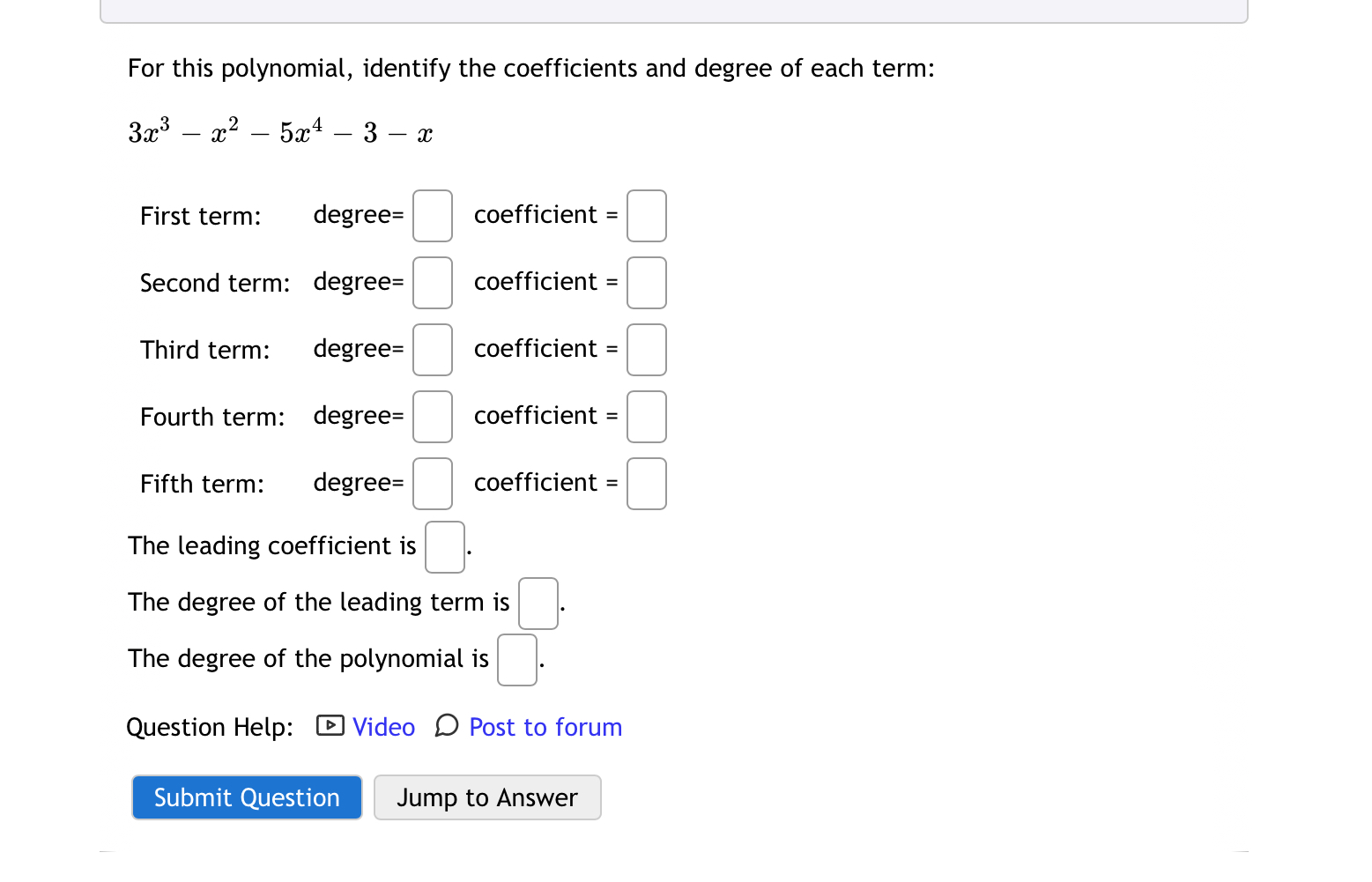
Task: Click the third term coefficient input box
Action: coord(646,349)
